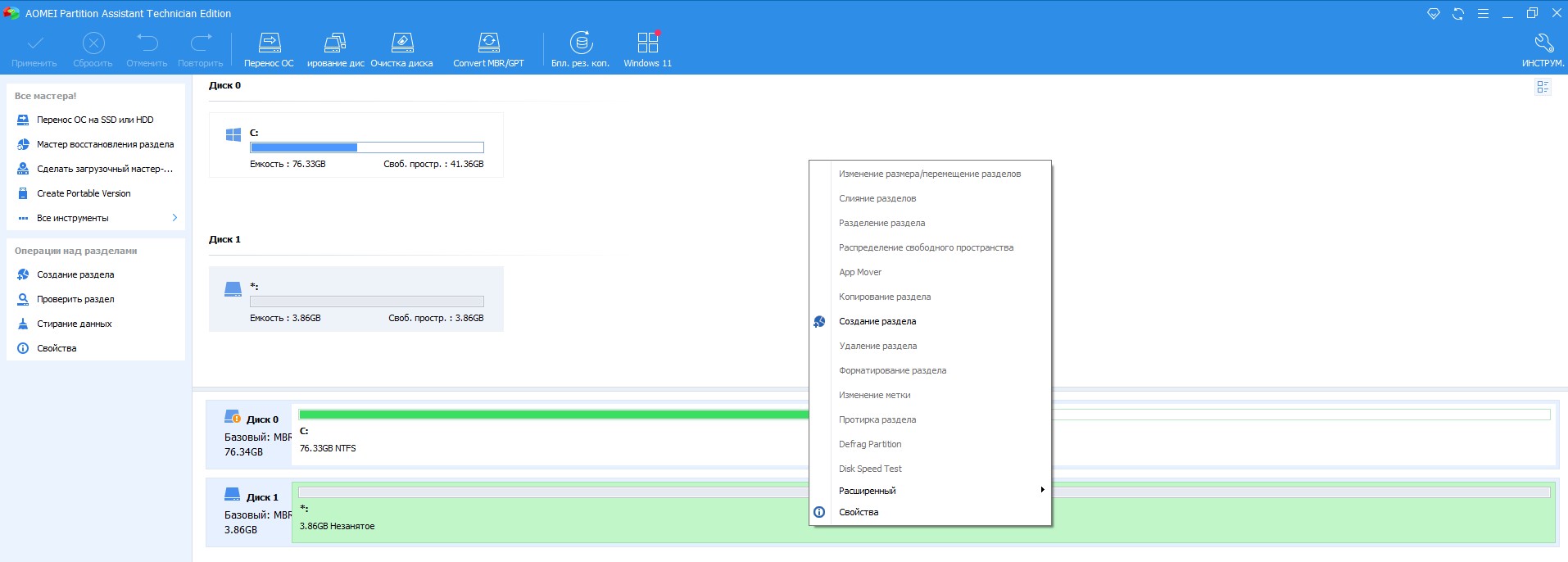Click the AOMEI app logo icon
The image size is (1568, 562).
pos(11,13)
